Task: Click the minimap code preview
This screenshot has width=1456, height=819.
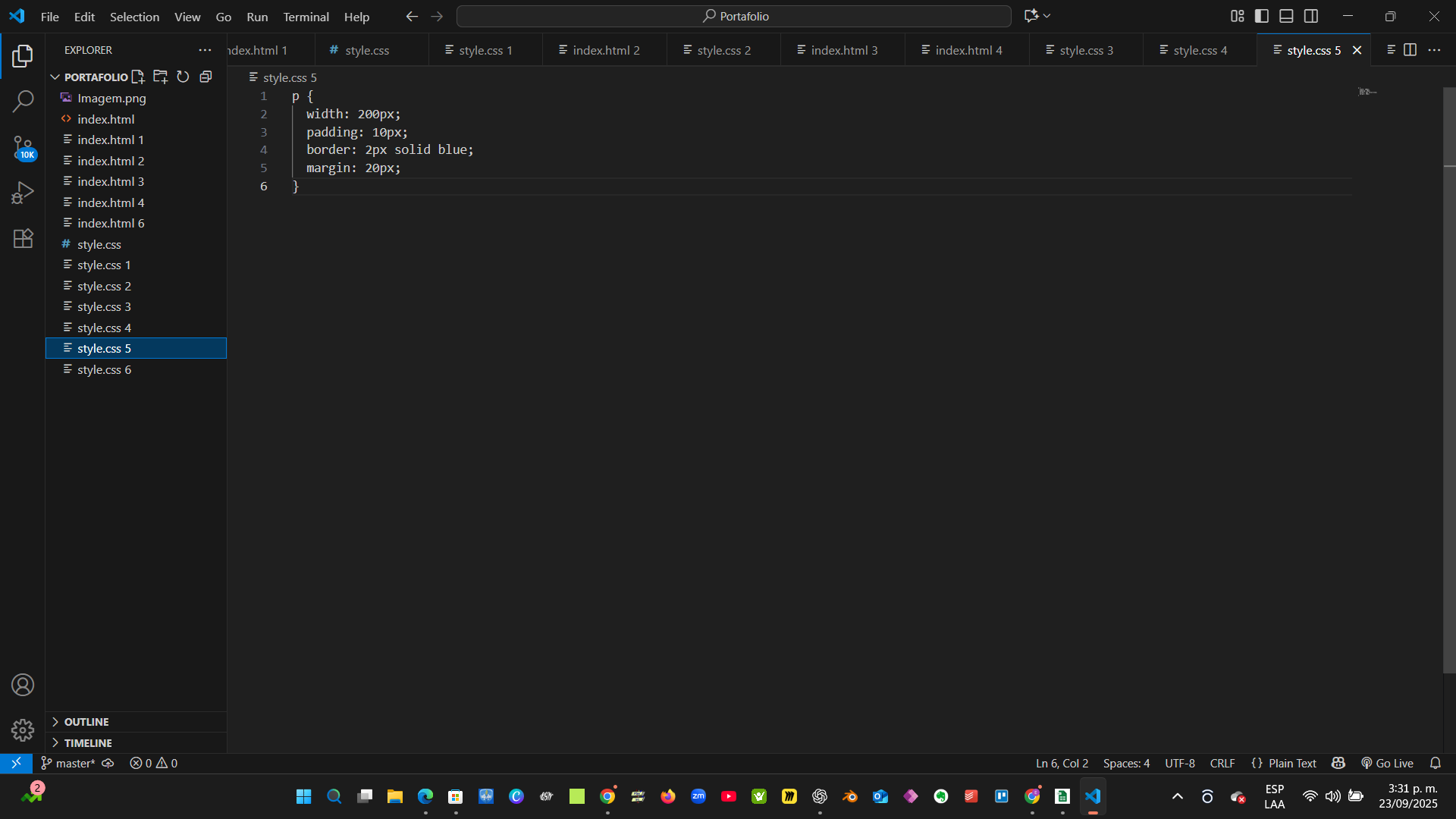Action: (x=1367, y=92)
